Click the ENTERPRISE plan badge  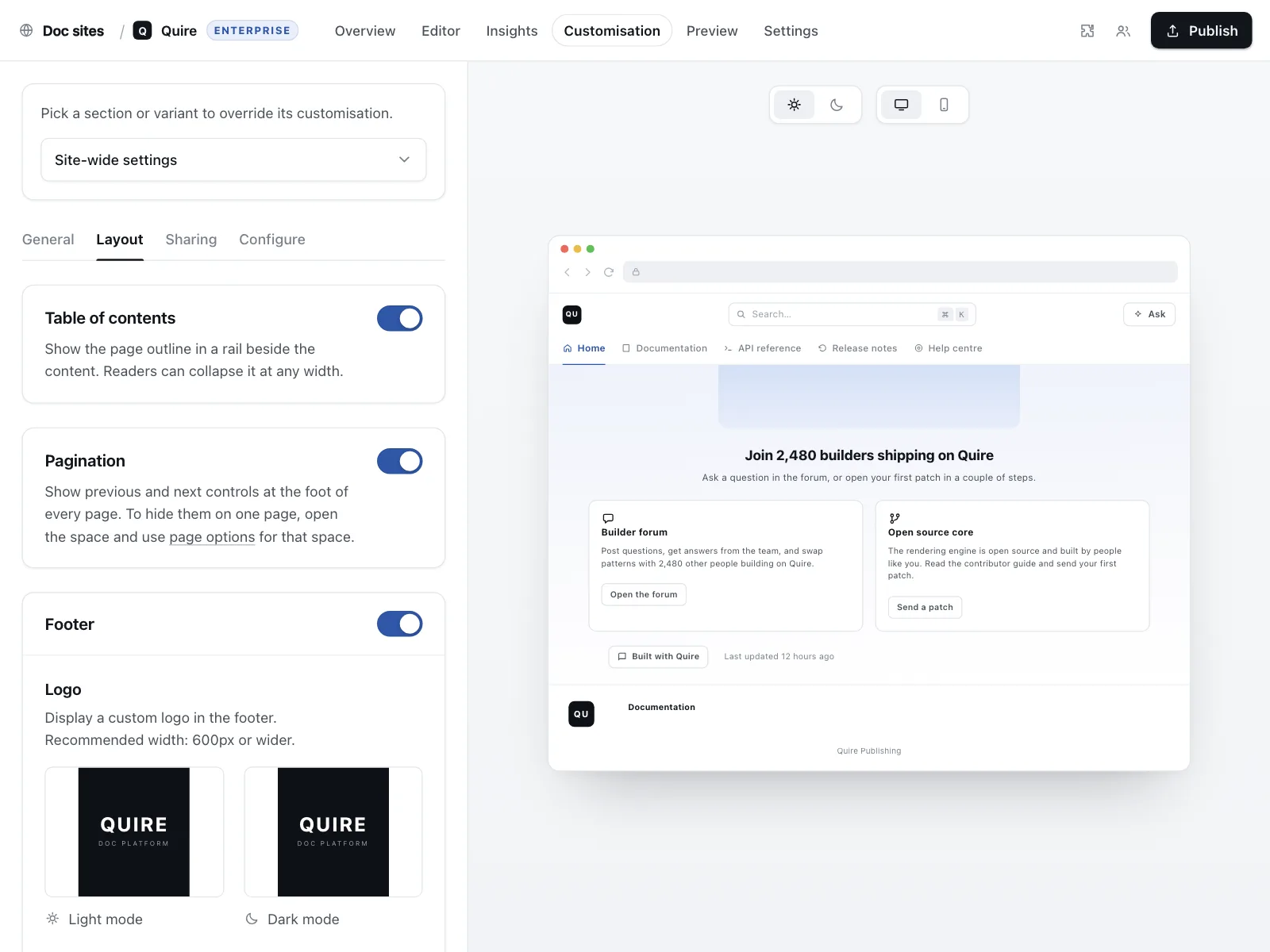pyautogui.click(x=252, y=30)
